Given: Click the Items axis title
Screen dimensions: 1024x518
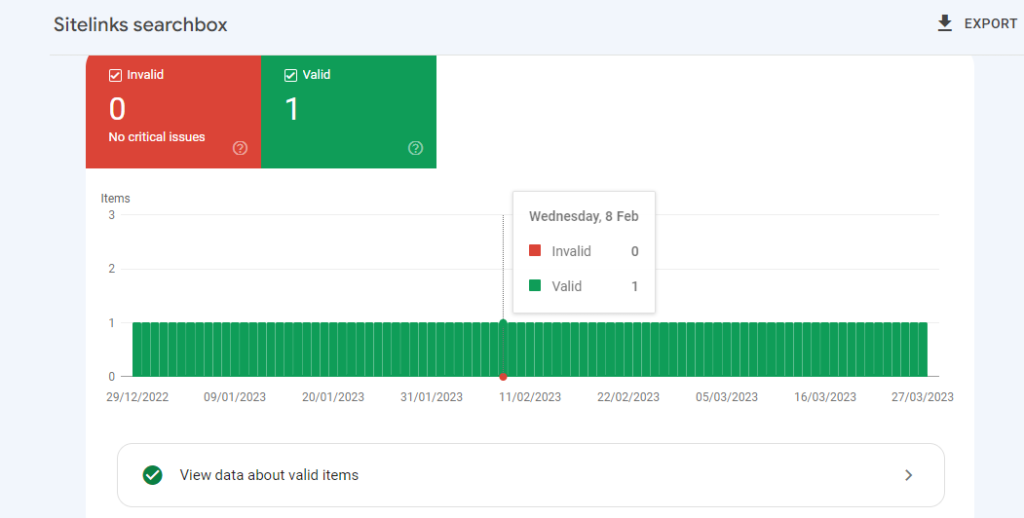Looking at the screenshot, I should coord(116,198).
